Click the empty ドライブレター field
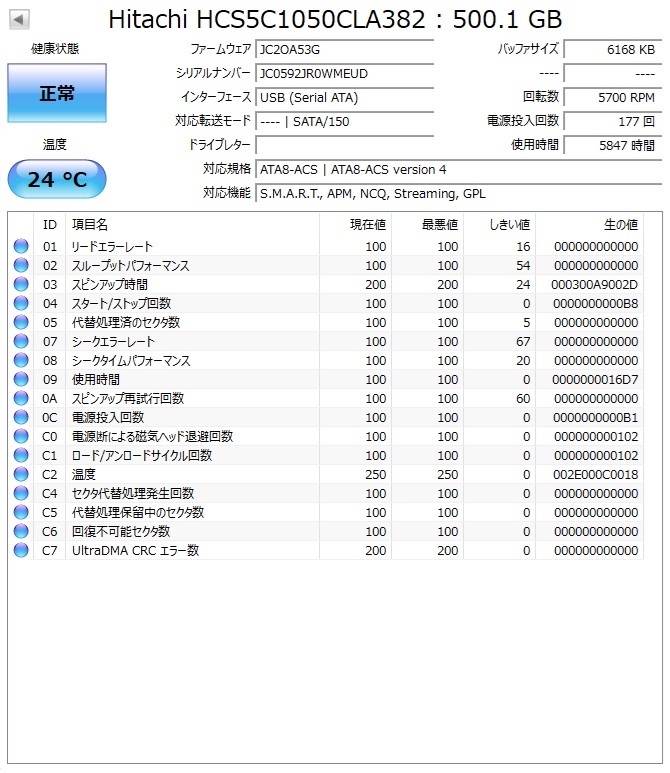The image size is (670, 773). [x=345, y=145]
